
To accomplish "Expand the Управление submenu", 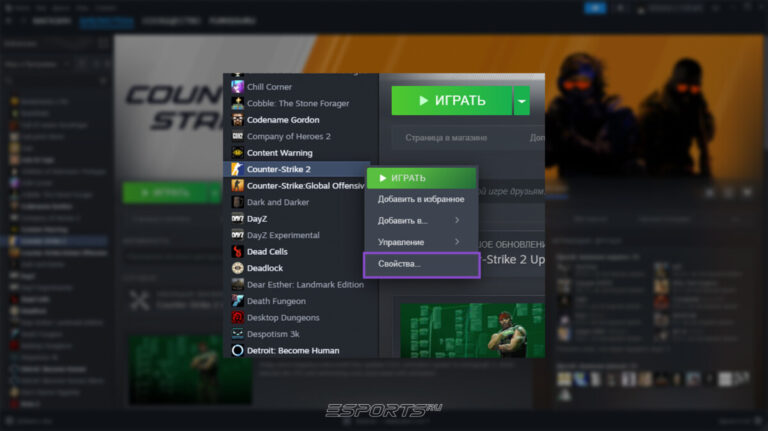I will click(421, 242).
